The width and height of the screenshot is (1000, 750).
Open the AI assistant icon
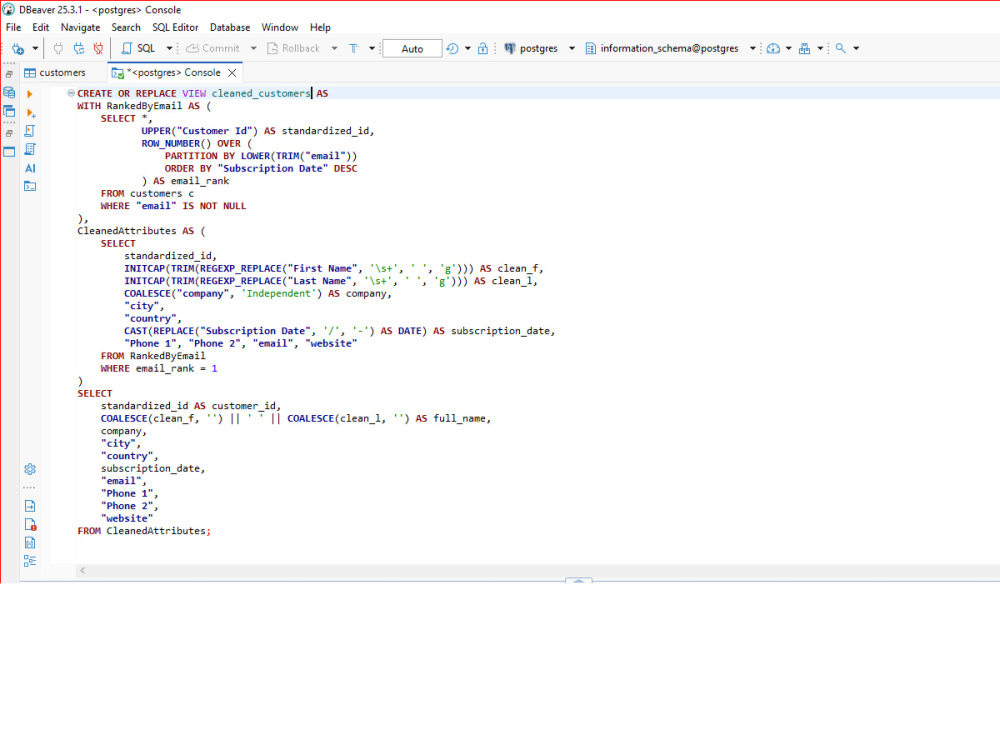click(30, 168)
